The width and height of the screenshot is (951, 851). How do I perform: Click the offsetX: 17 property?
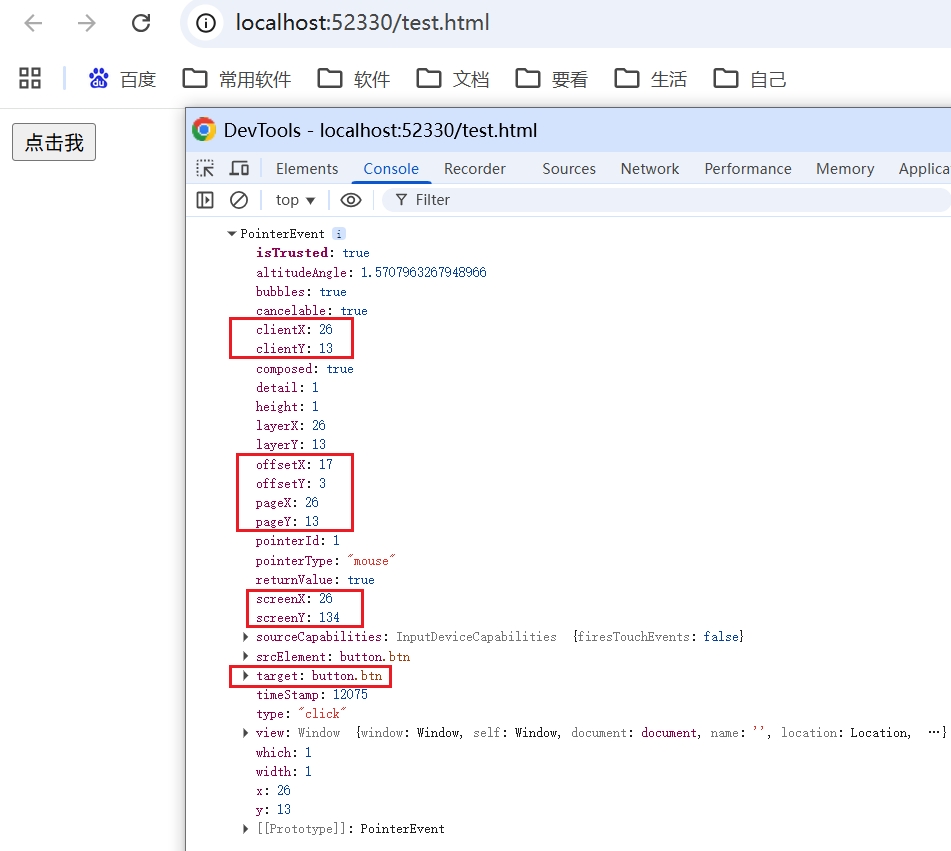(x=294, y=464)
